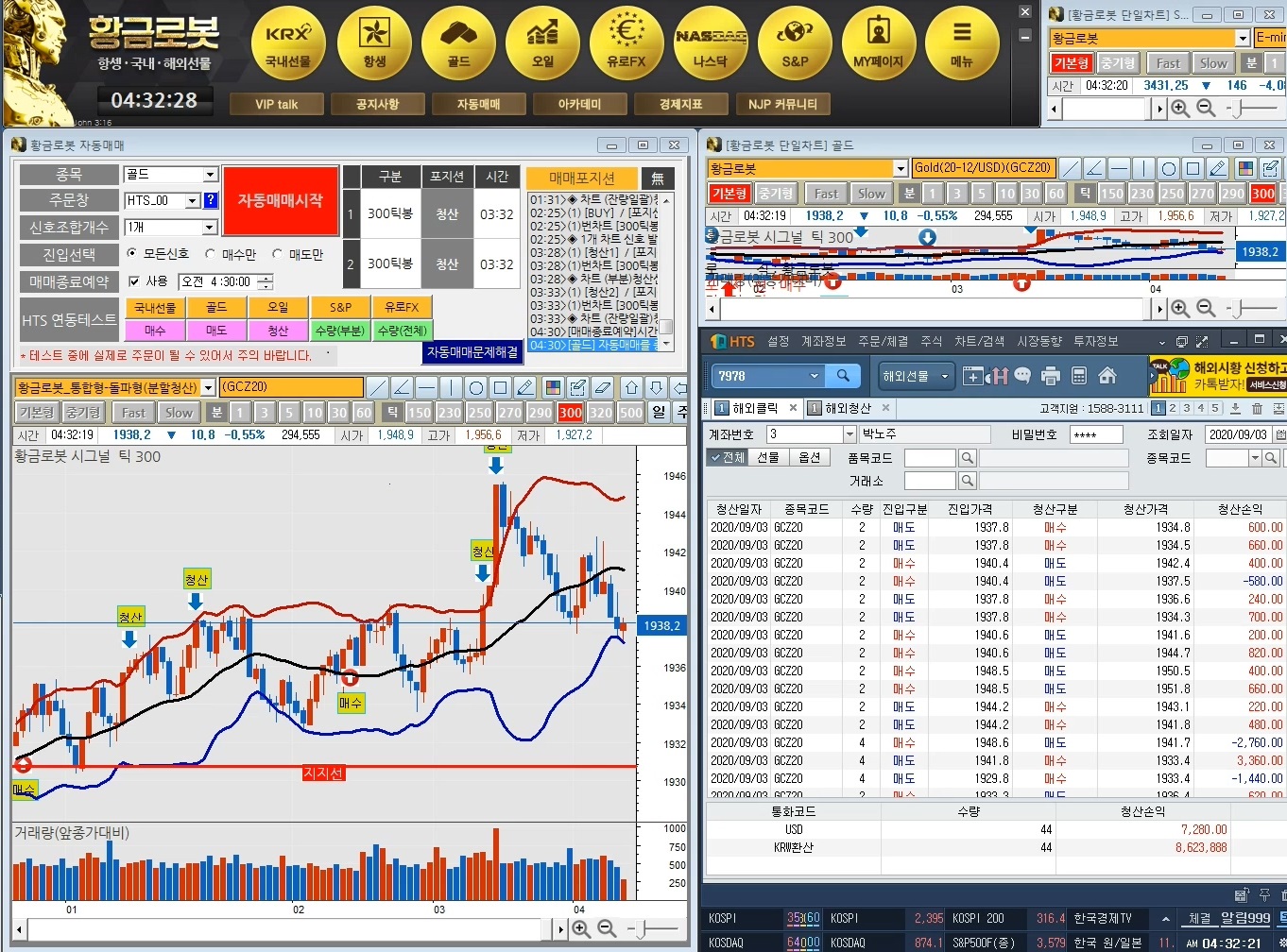This screenshot has height=952, width=1287.
Task: Toggle 중기형 mode in 골드 단일차트
Action: point(776,194)
